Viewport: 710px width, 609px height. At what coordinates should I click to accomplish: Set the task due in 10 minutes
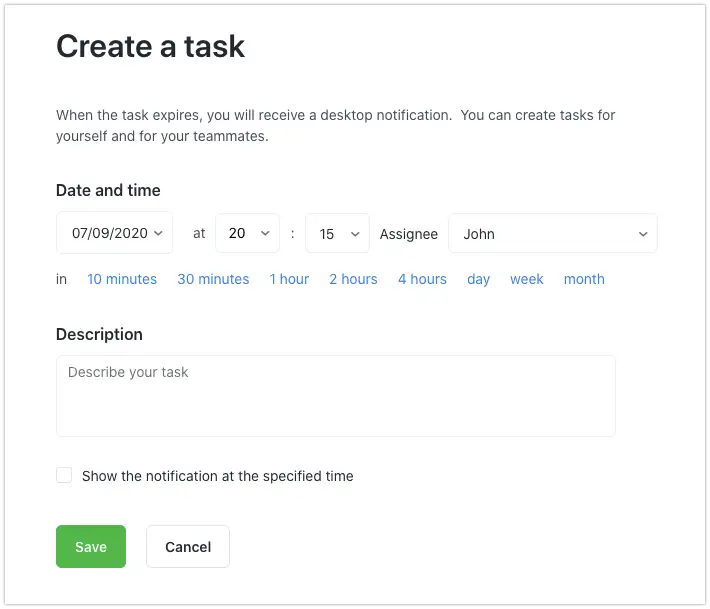pyautogui.click(x=122, y=279)
